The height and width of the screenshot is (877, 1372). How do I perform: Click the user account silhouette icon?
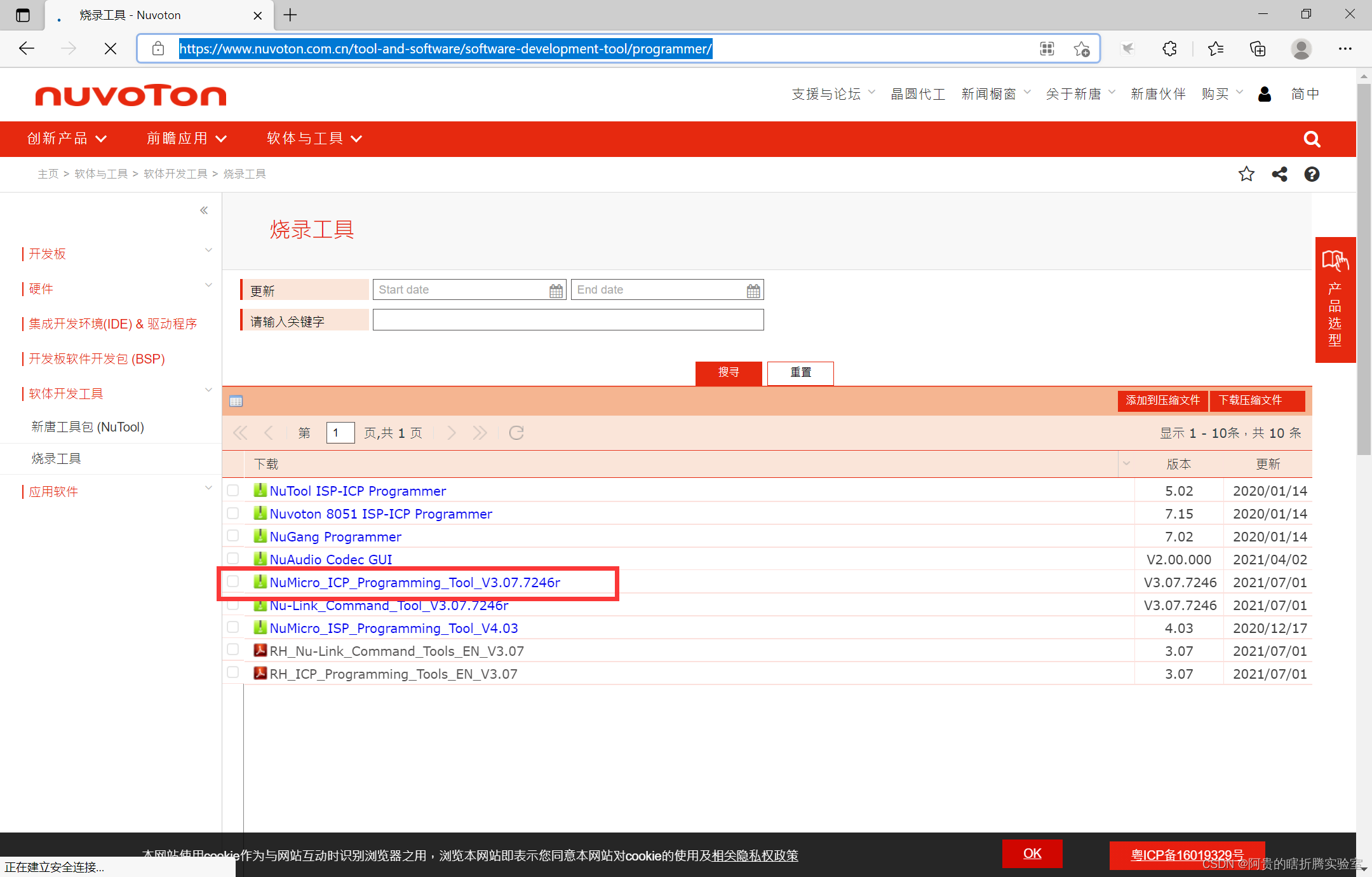[x=1265, y=94]
